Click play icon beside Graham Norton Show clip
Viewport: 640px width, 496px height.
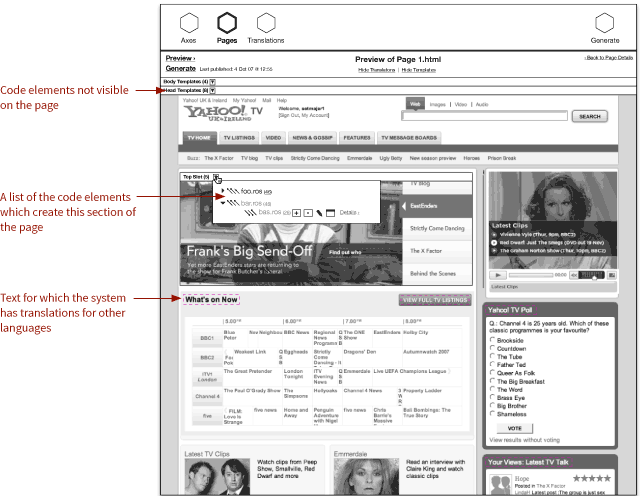(494, 251)
